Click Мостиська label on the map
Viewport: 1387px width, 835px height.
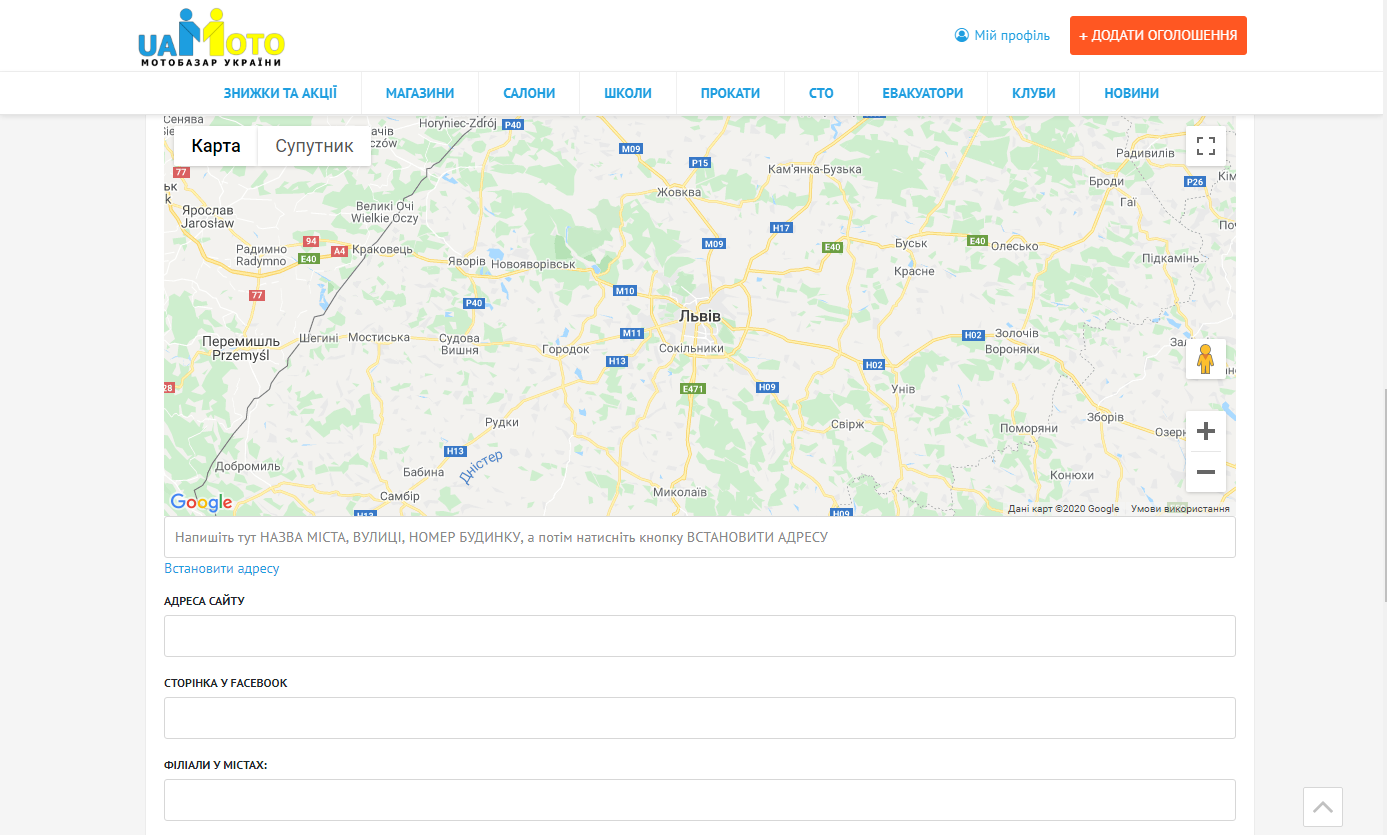(379, 337)
